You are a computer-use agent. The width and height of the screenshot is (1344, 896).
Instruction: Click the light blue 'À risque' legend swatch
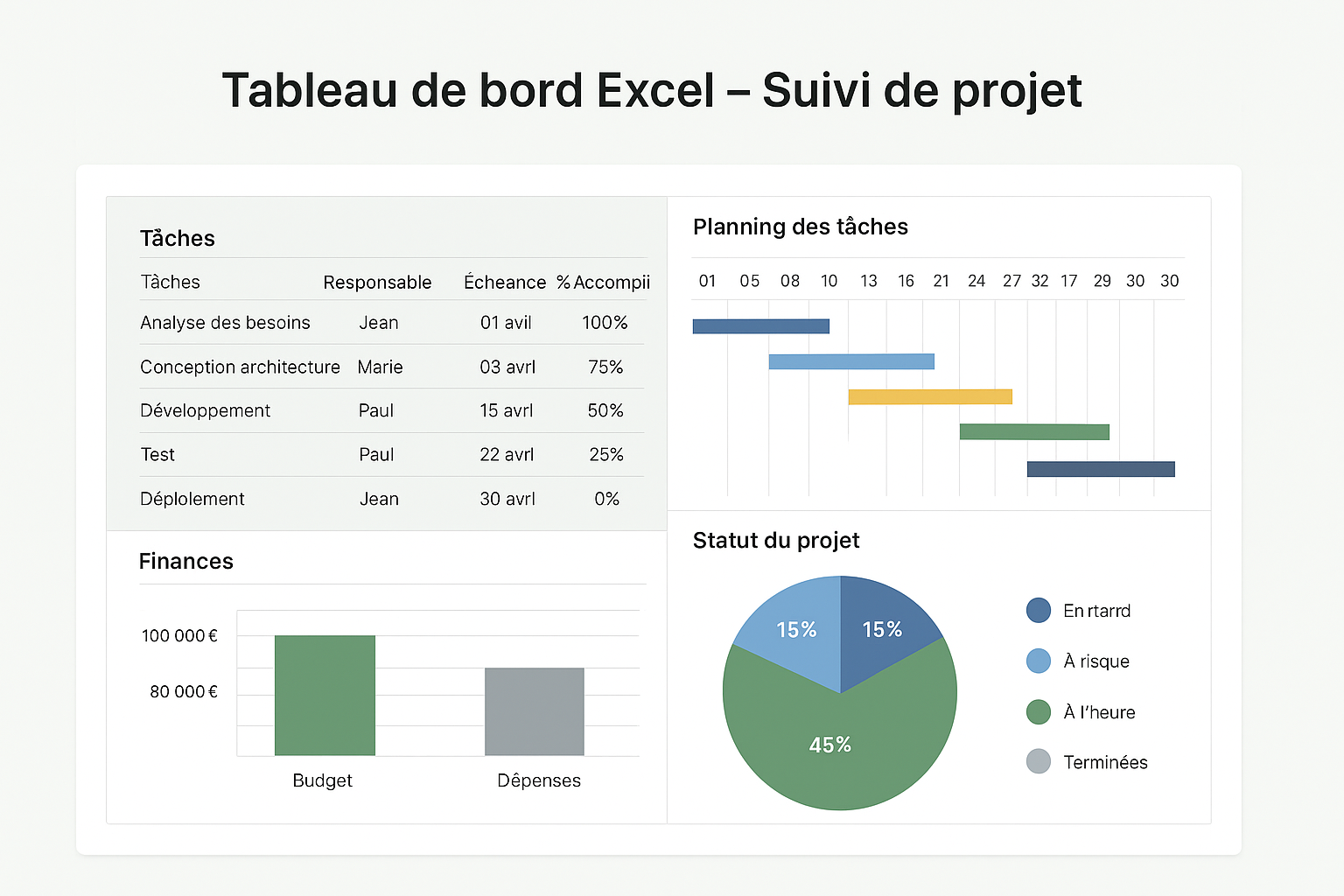(1038, 661)
